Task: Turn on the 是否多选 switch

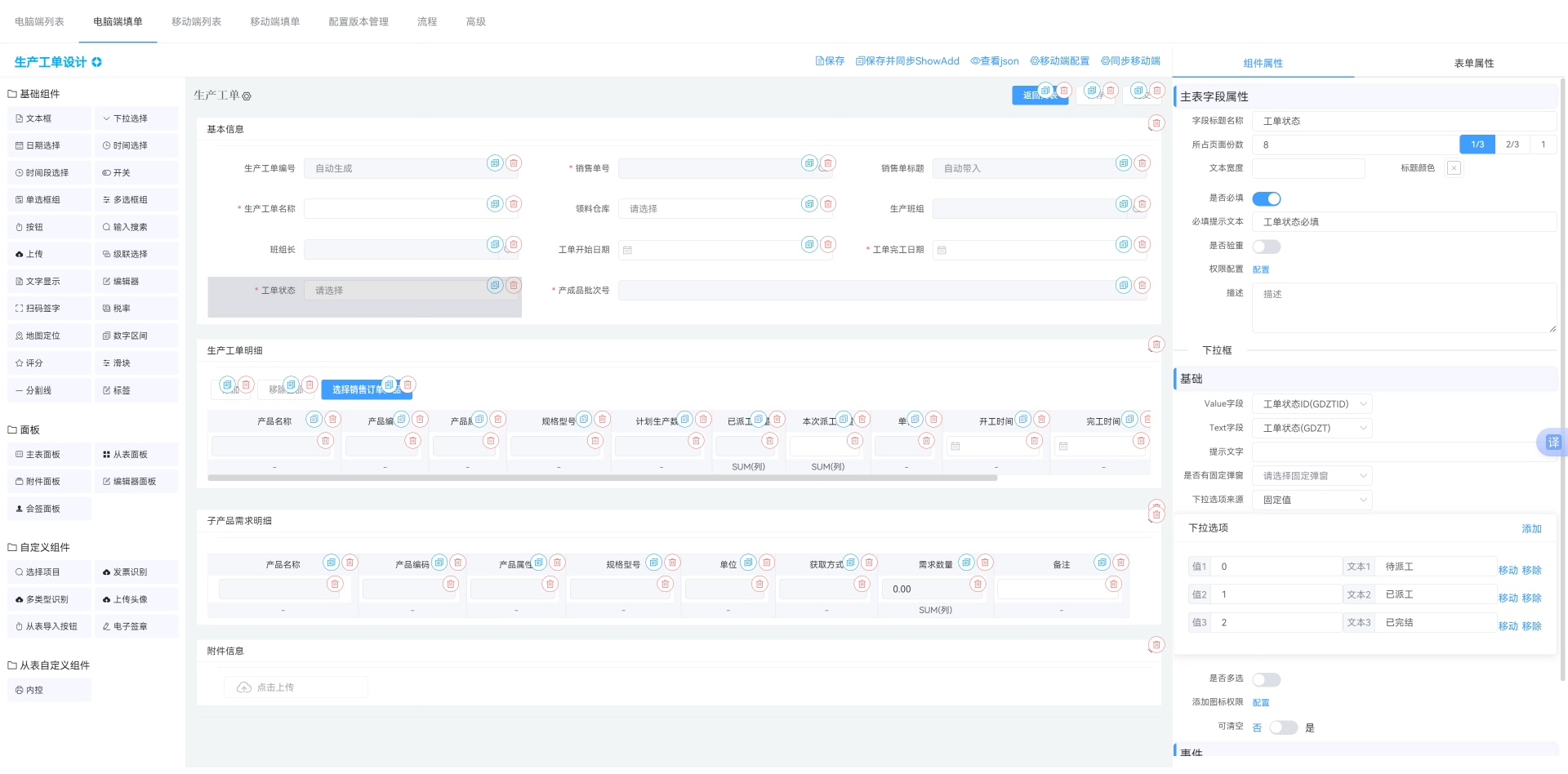Action: coord(1267,679)
